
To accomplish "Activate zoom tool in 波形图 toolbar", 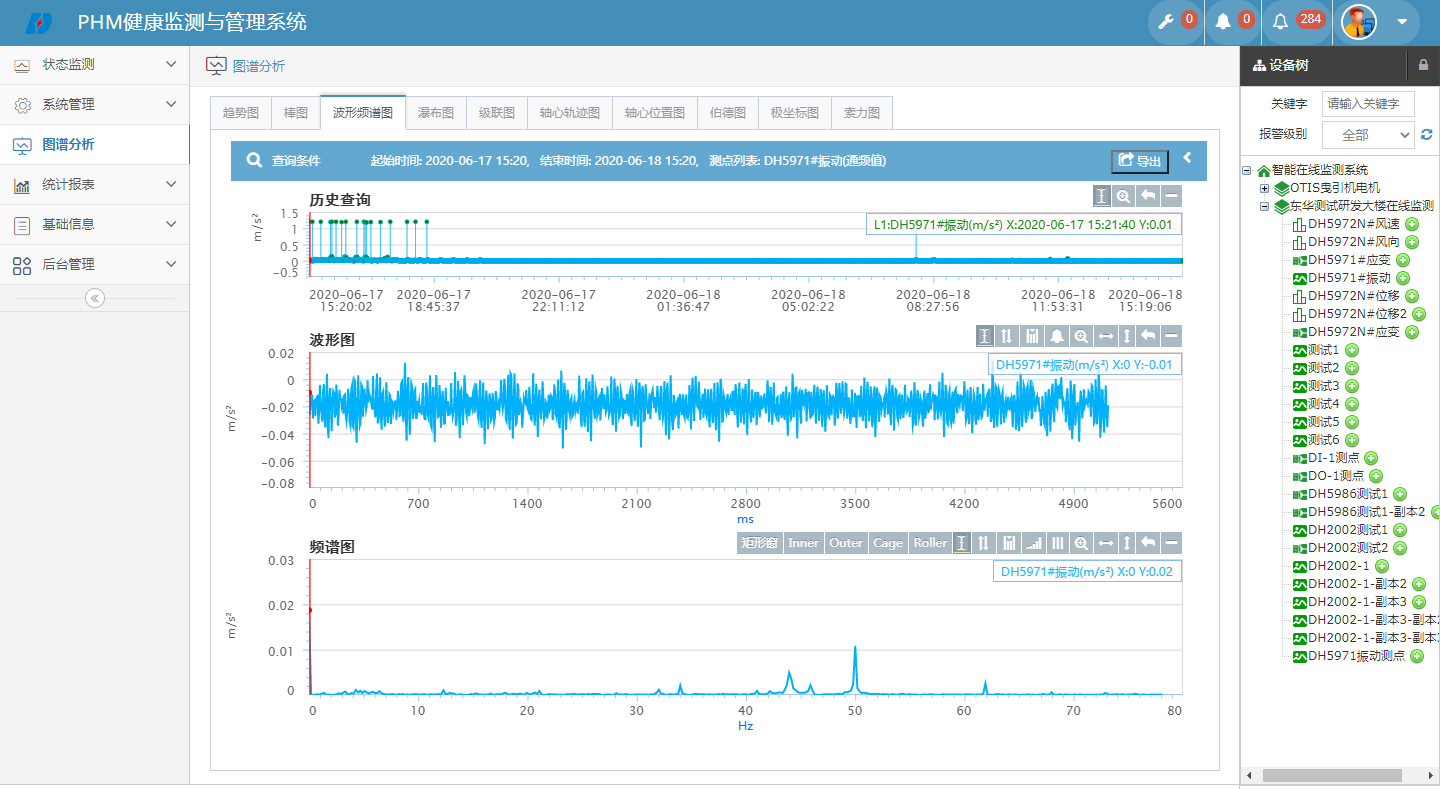I will pos(1081,336).
